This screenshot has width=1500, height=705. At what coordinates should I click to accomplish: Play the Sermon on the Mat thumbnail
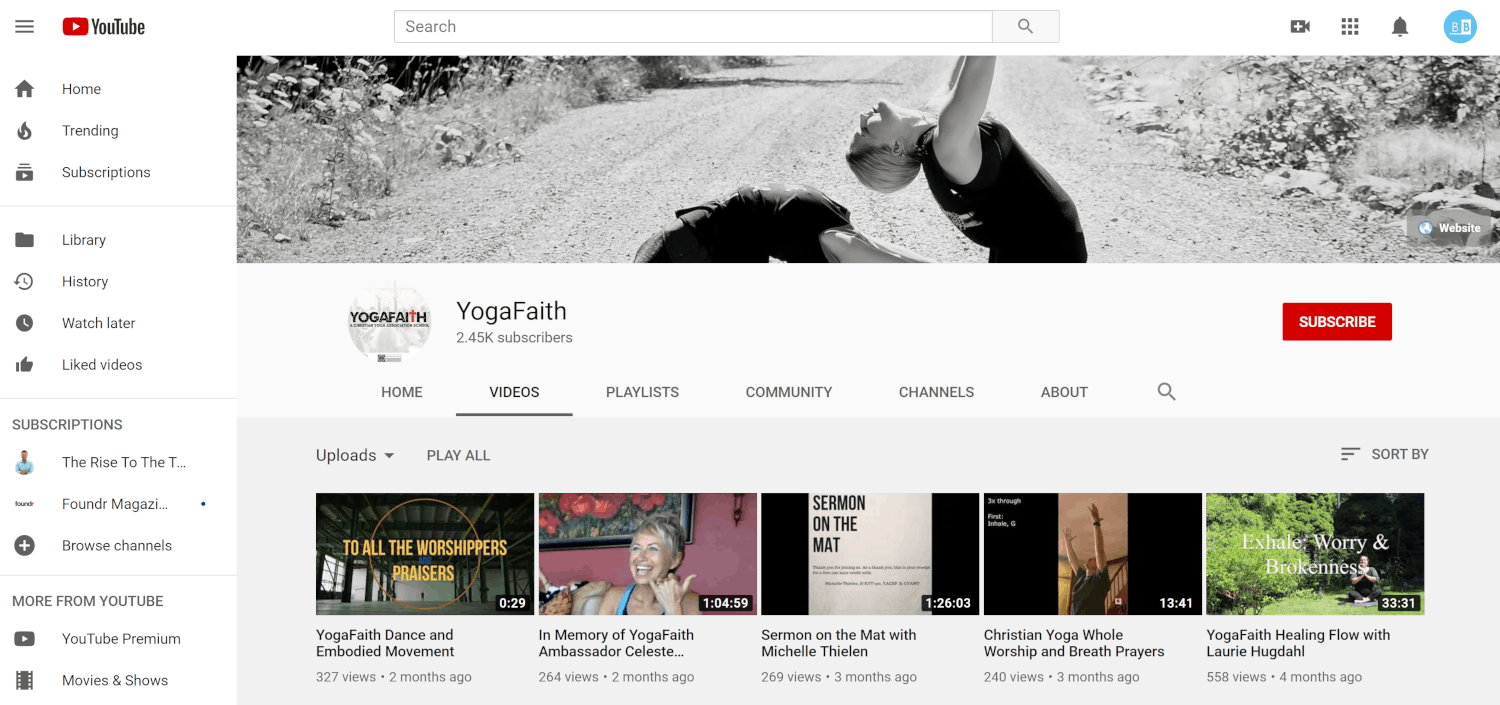coord(870,554)
